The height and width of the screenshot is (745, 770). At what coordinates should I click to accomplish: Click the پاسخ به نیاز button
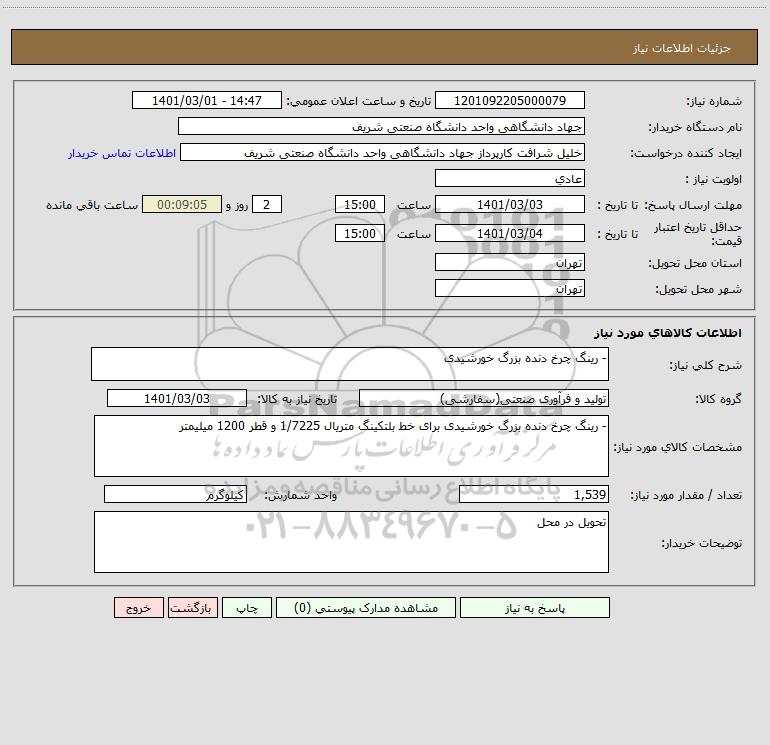click(534, 607)
